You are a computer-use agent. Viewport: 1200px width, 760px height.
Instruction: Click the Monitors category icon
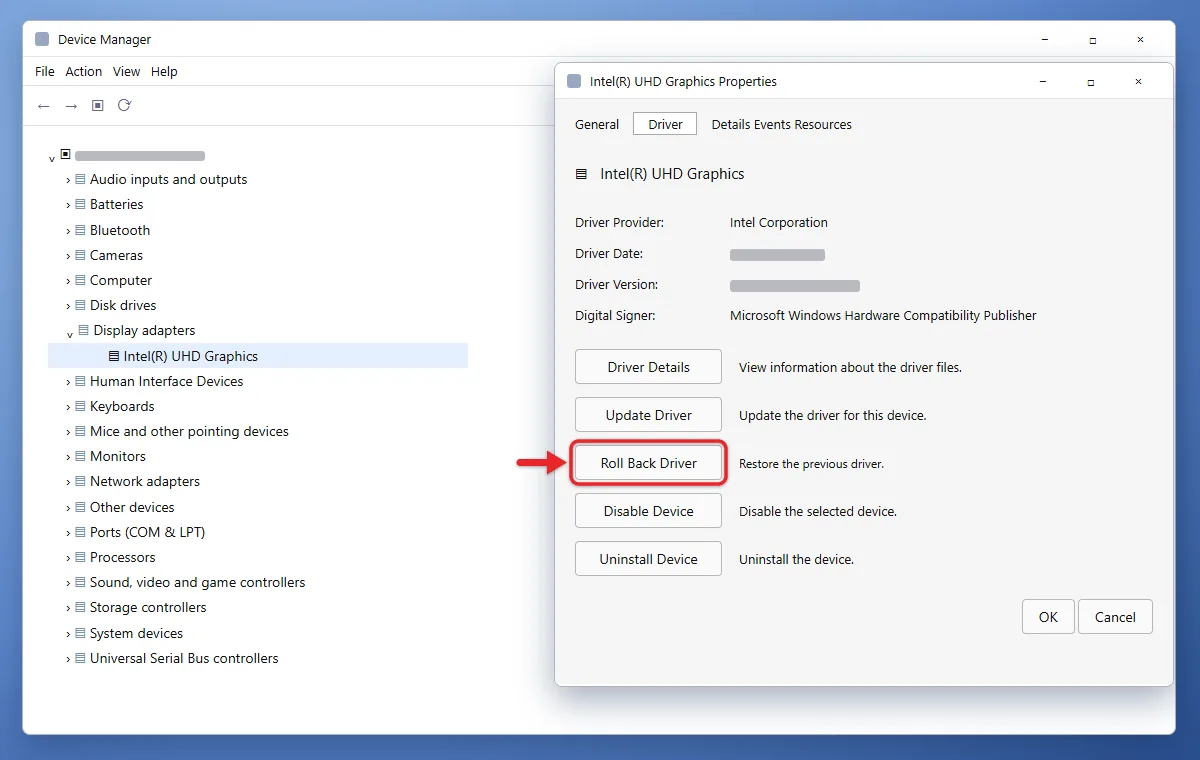[80, 457]
